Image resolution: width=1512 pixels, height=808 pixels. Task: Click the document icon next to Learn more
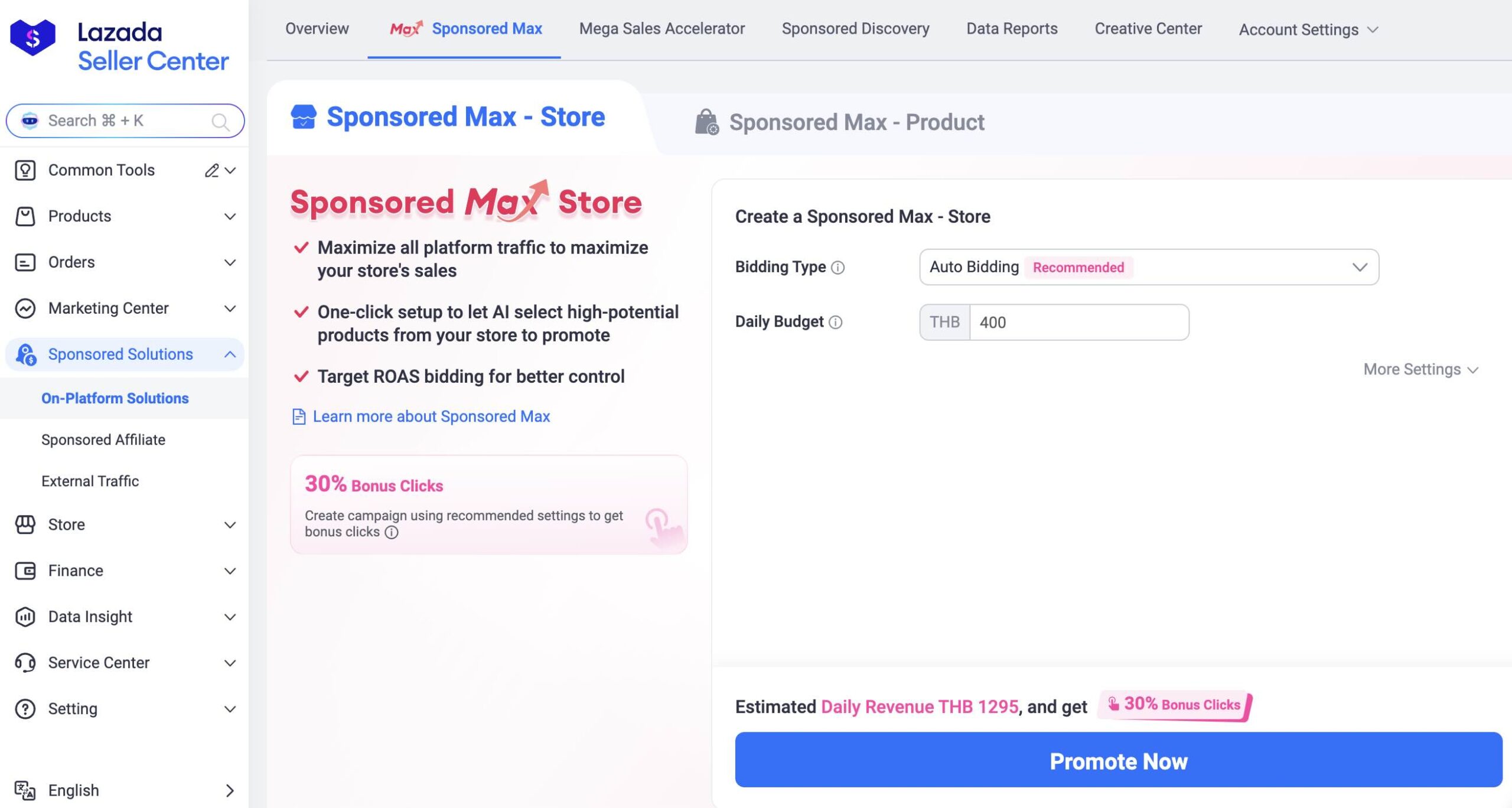[x=299, y=417]
